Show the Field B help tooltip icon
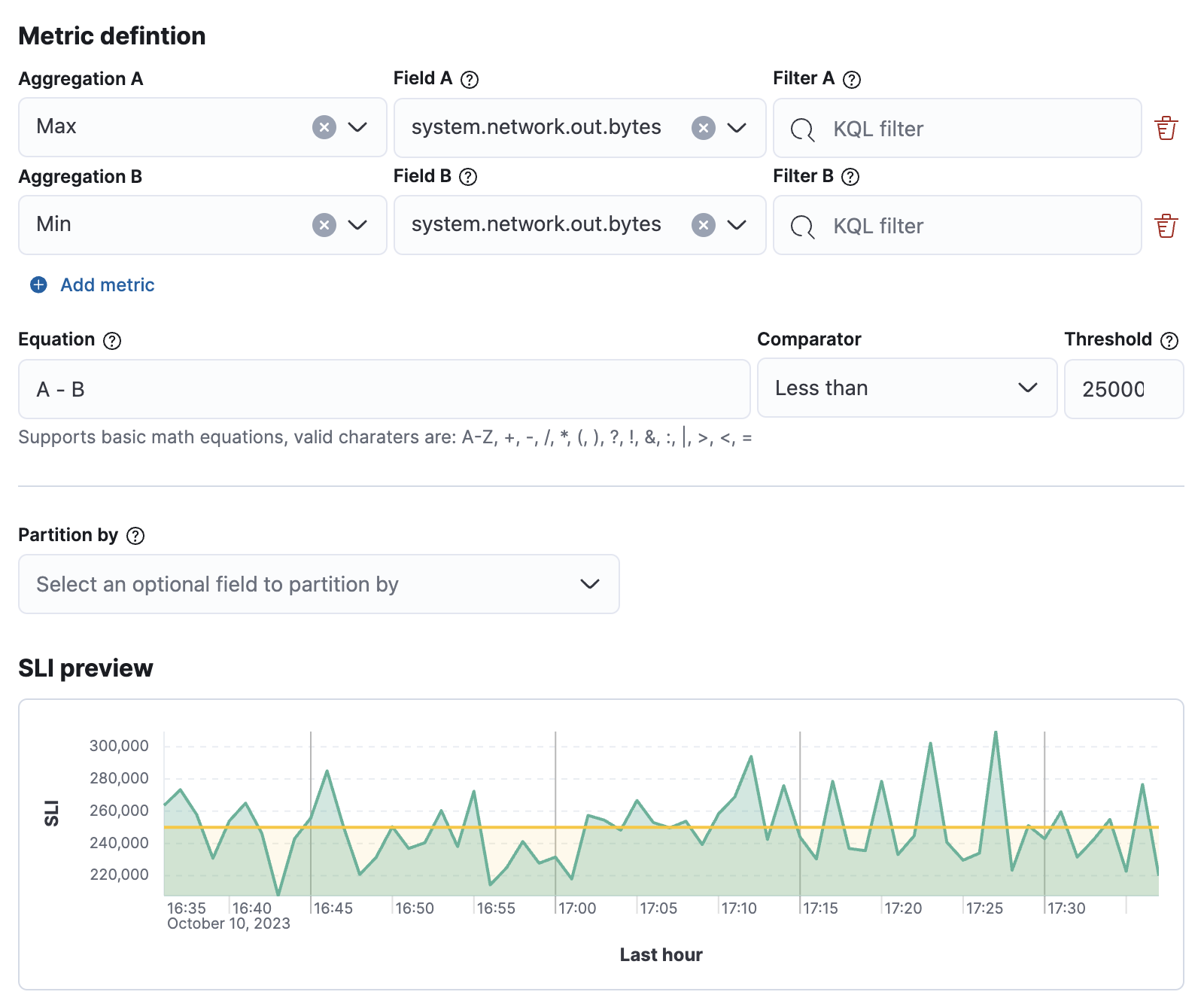Viewport: 1204px width, 1007px height. 468,177
